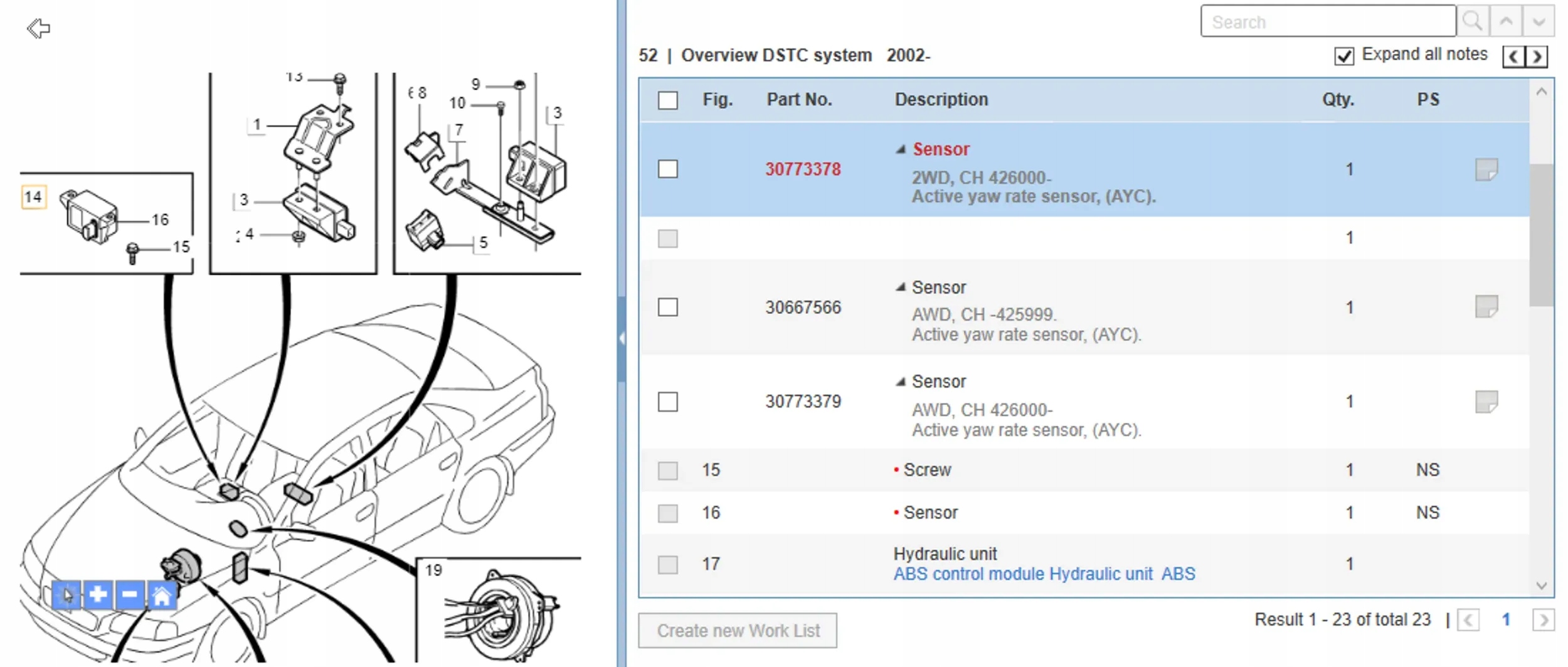1568x667 pixels.
Task: Collapse notes for Sensor 30667566
Action: 901,287
